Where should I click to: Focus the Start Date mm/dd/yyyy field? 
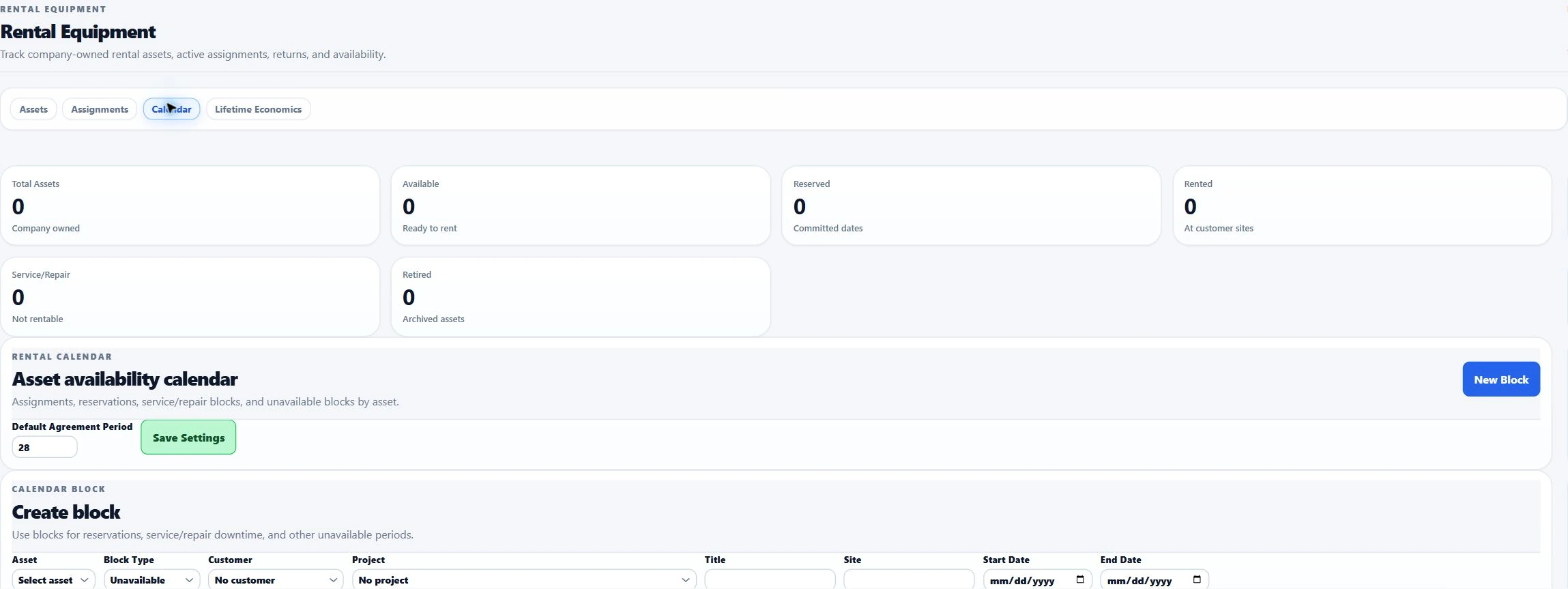1037,579
